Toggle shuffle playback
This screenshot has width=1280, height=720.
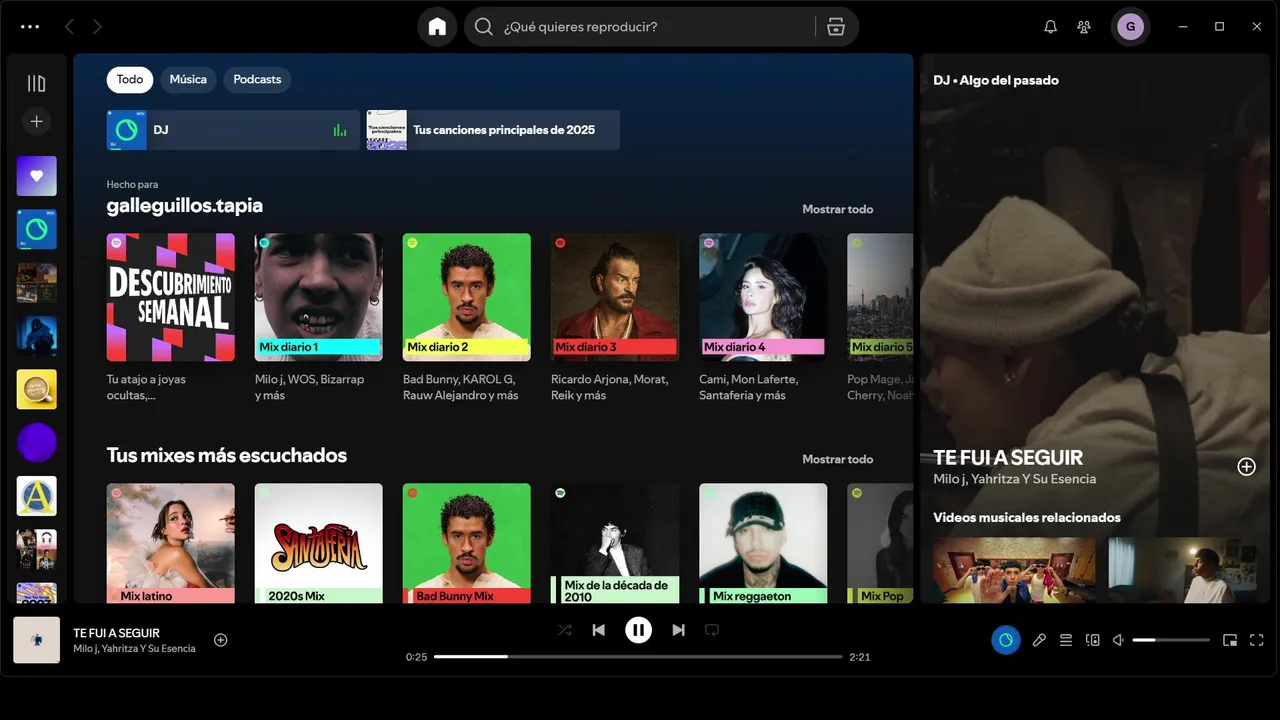565,630
